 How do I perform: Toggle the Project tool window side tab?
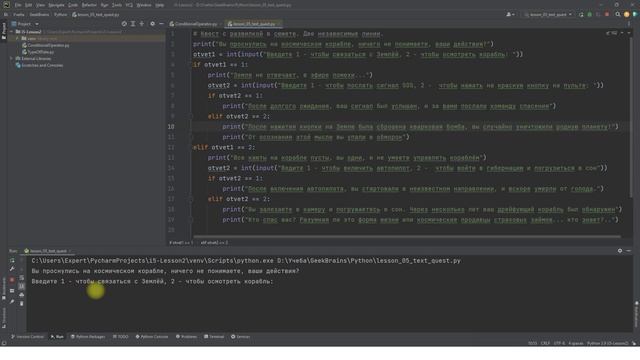tap(4, 31)
